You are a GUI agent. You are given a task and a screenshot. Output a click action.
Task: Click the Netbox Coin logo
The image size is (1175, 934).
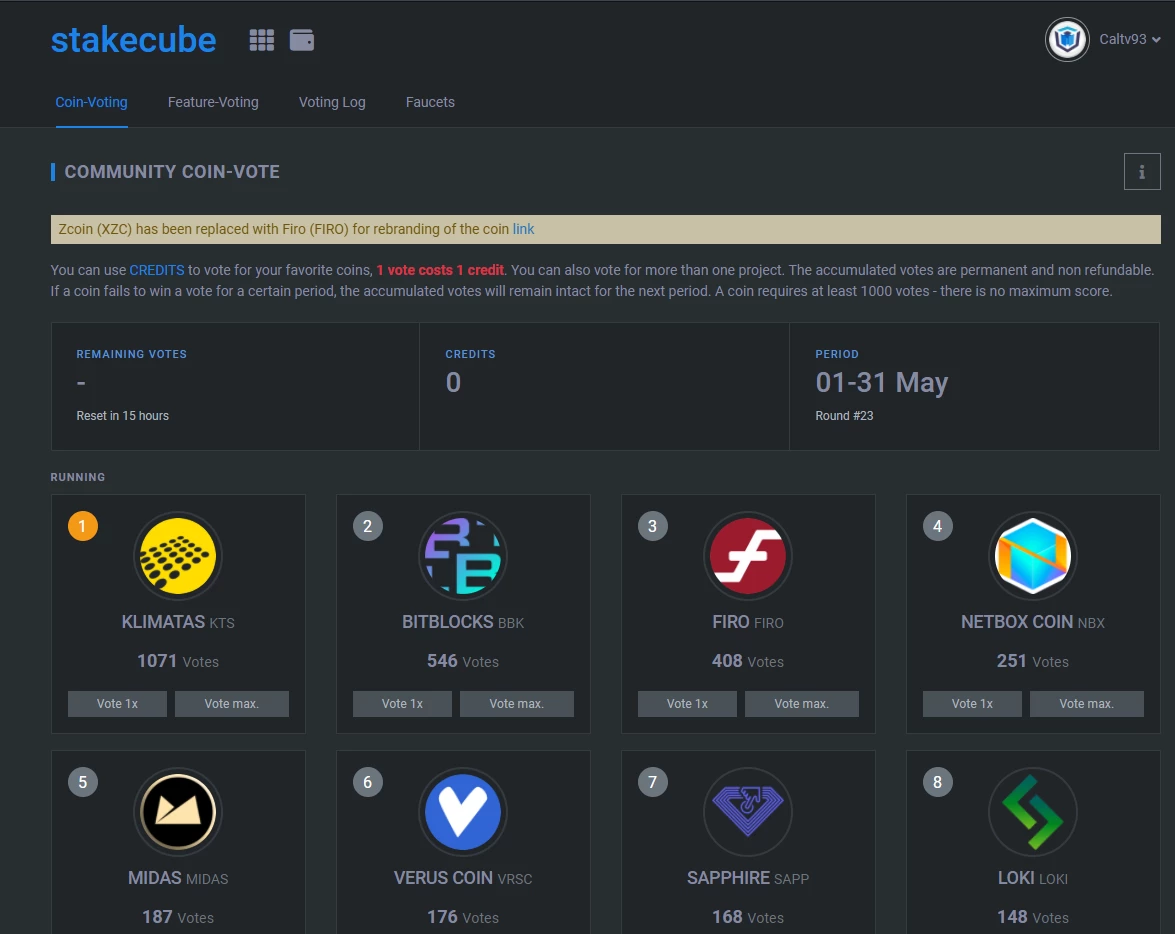coord(1033,556)
